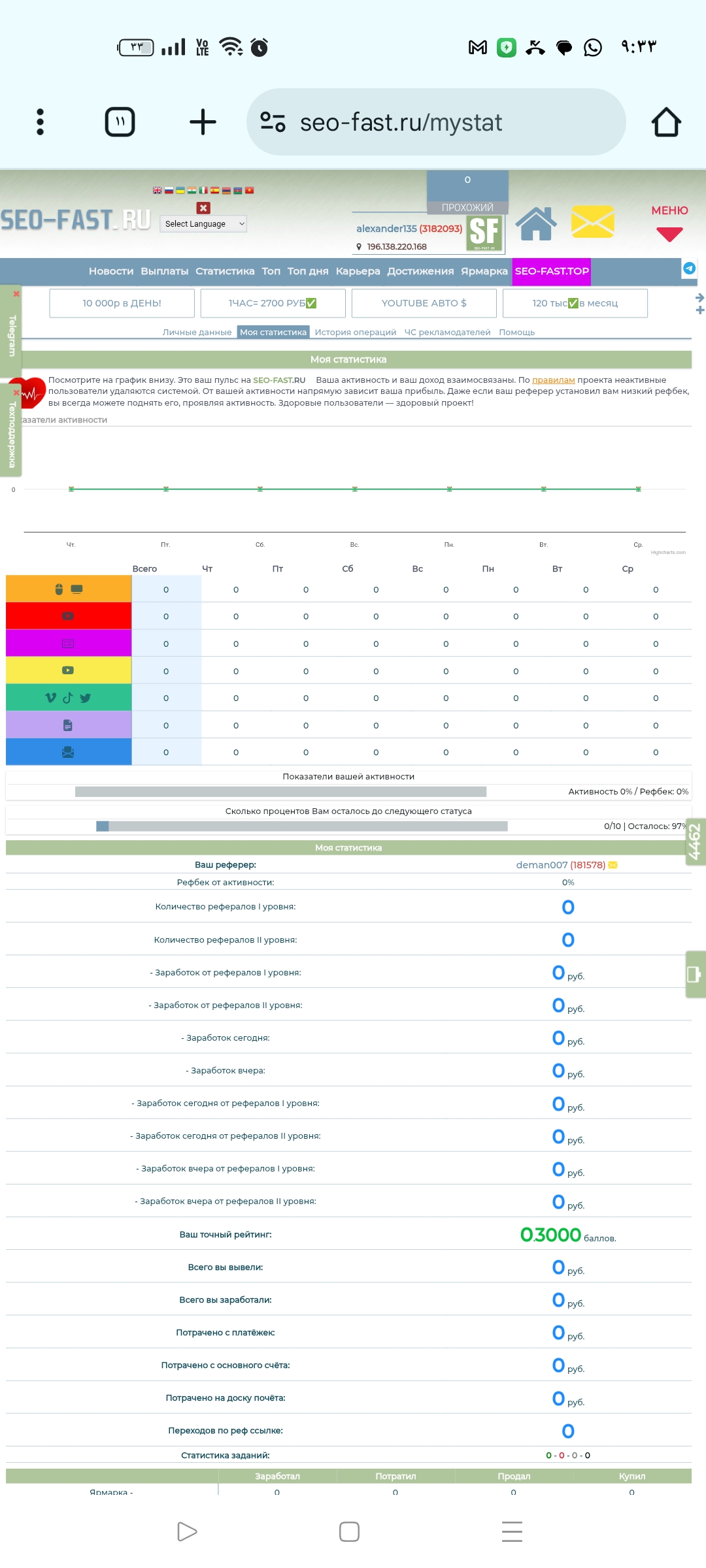
Task: Open the Статистика menu item
Action: click(x=225, y=271)
